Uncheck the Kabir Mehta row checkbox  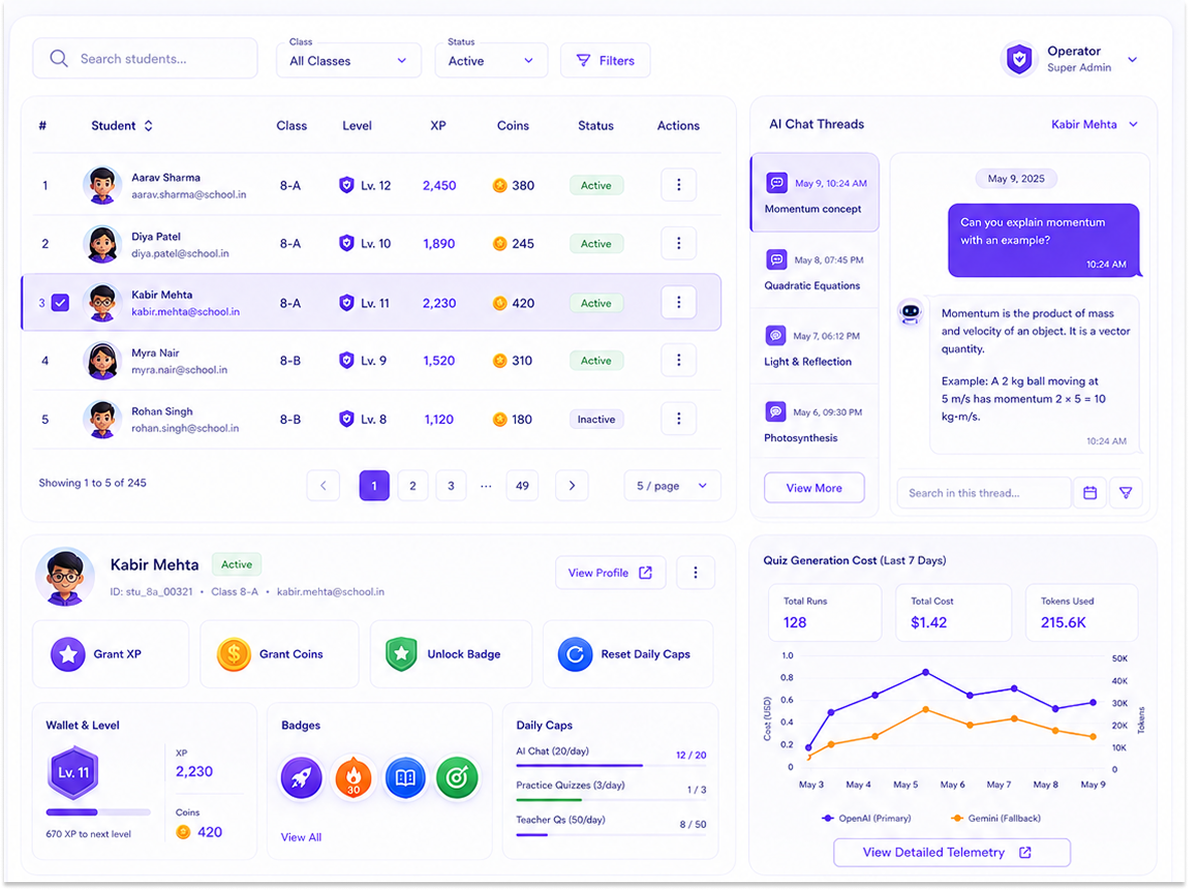[61, 302]
